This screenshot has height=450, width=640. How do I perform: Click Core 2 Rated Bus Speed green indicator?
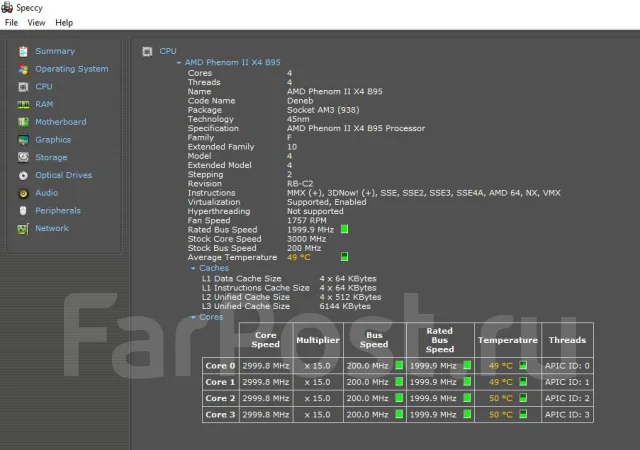(467, 397)
